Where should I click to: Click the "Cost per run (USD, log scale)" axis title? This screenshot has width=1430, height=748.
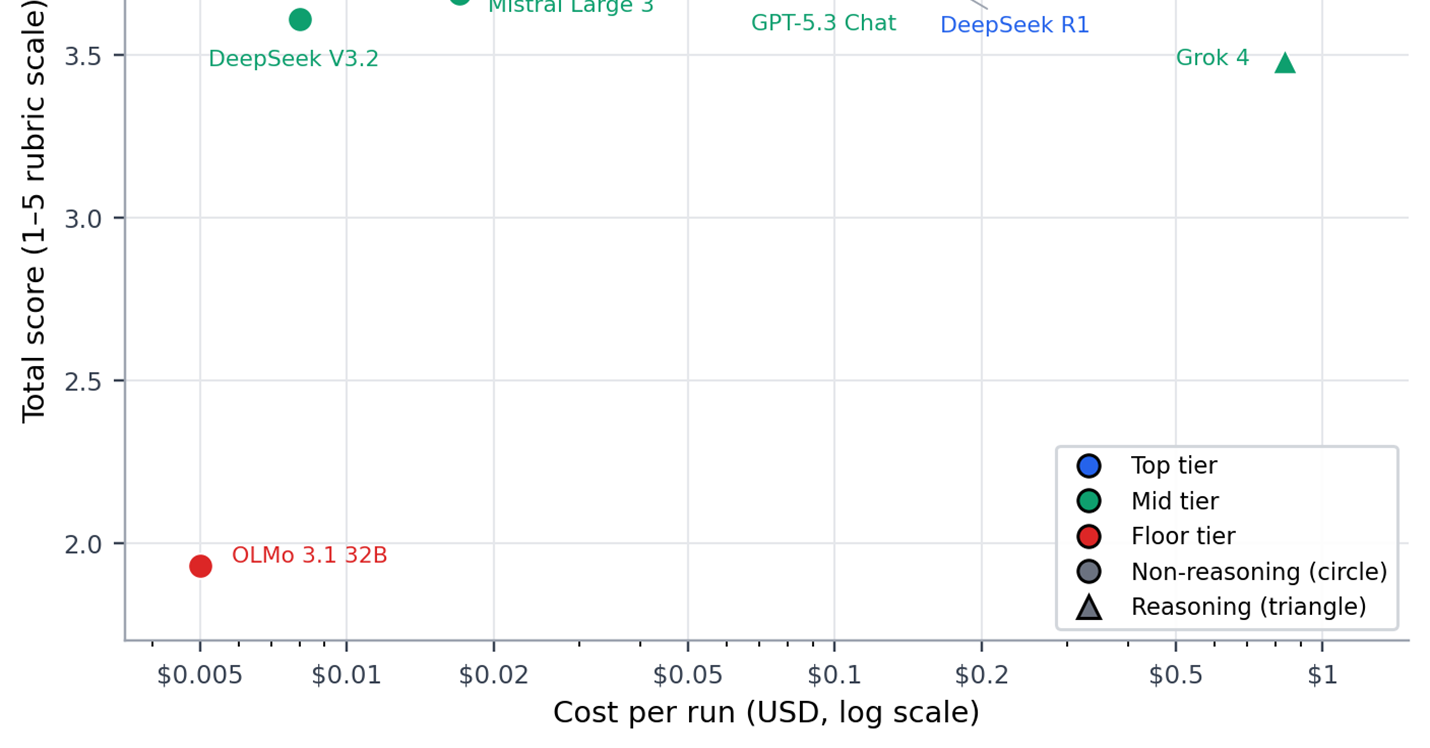coord(766,713)
